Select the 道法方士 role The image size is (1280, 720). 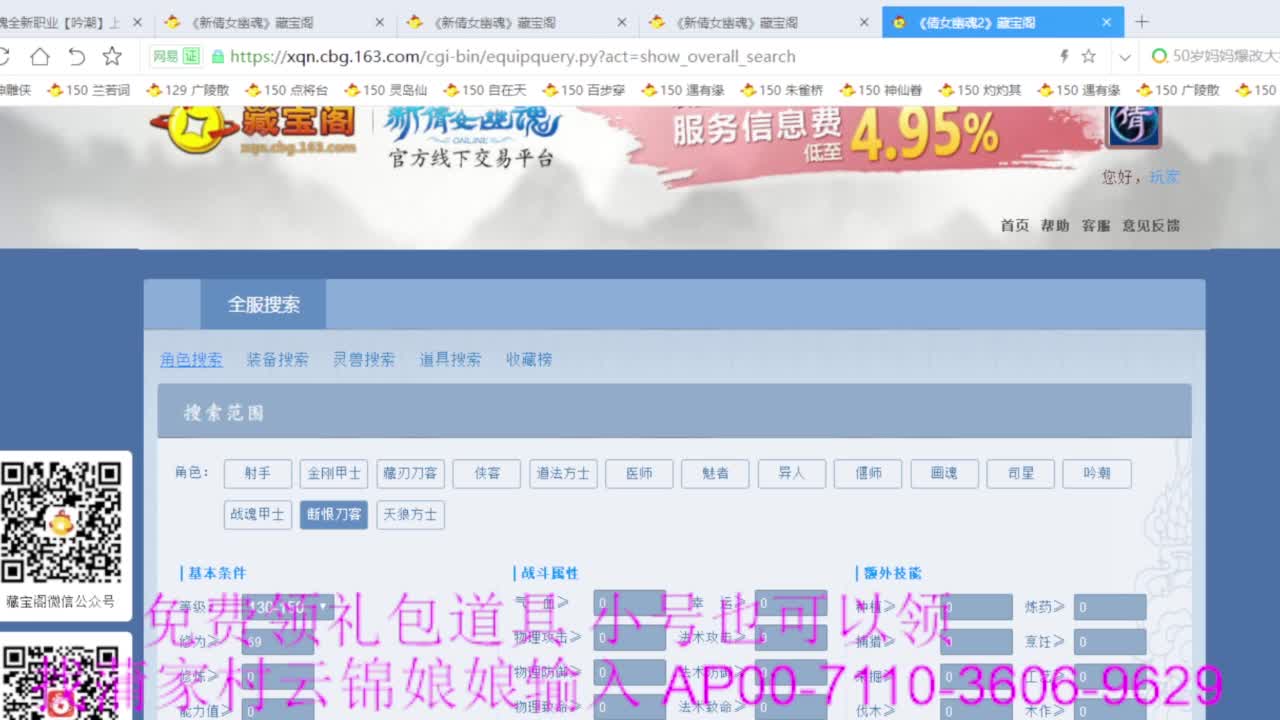[x=563, y=473]
